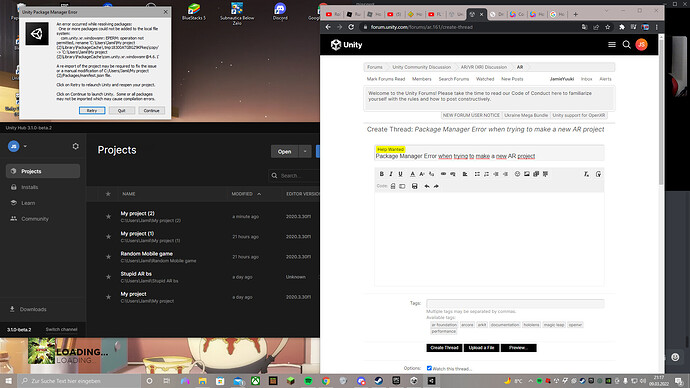Undo the last edit in the editor
690x388 pixels.
427,186
